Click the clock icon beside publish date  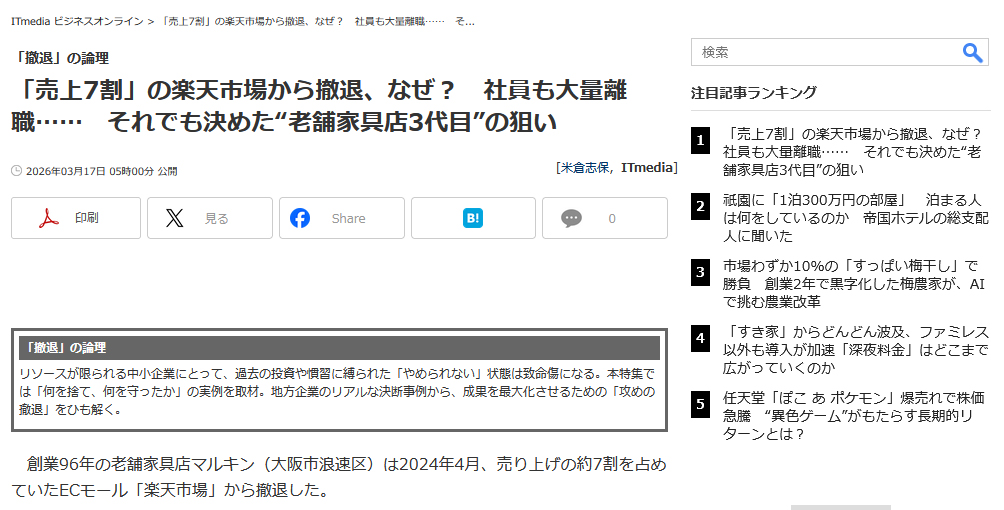point(17,171)
